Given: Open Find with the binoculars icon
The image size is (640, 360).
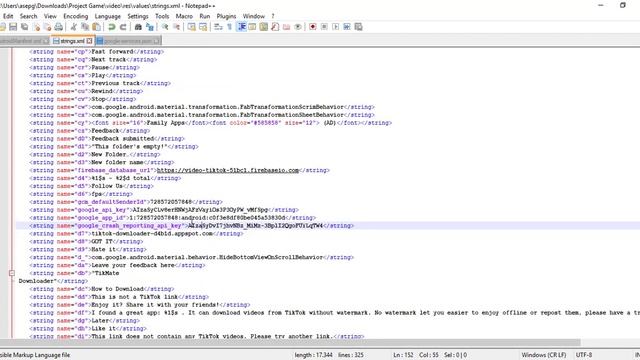Looking at the screenshot, I should tap(138, 27).
